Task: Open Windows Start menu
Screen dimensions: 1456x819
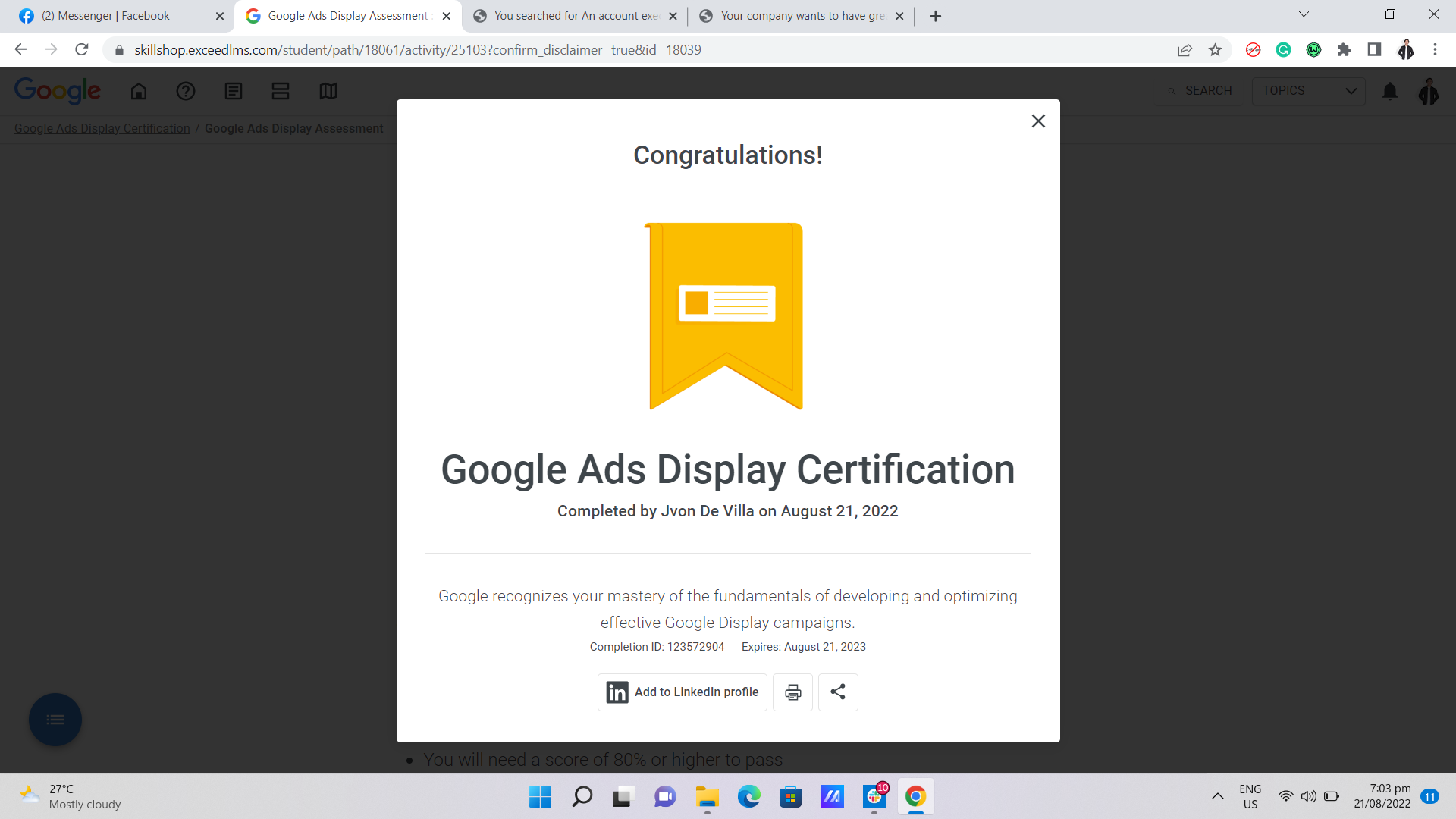Action: point(540,797)
